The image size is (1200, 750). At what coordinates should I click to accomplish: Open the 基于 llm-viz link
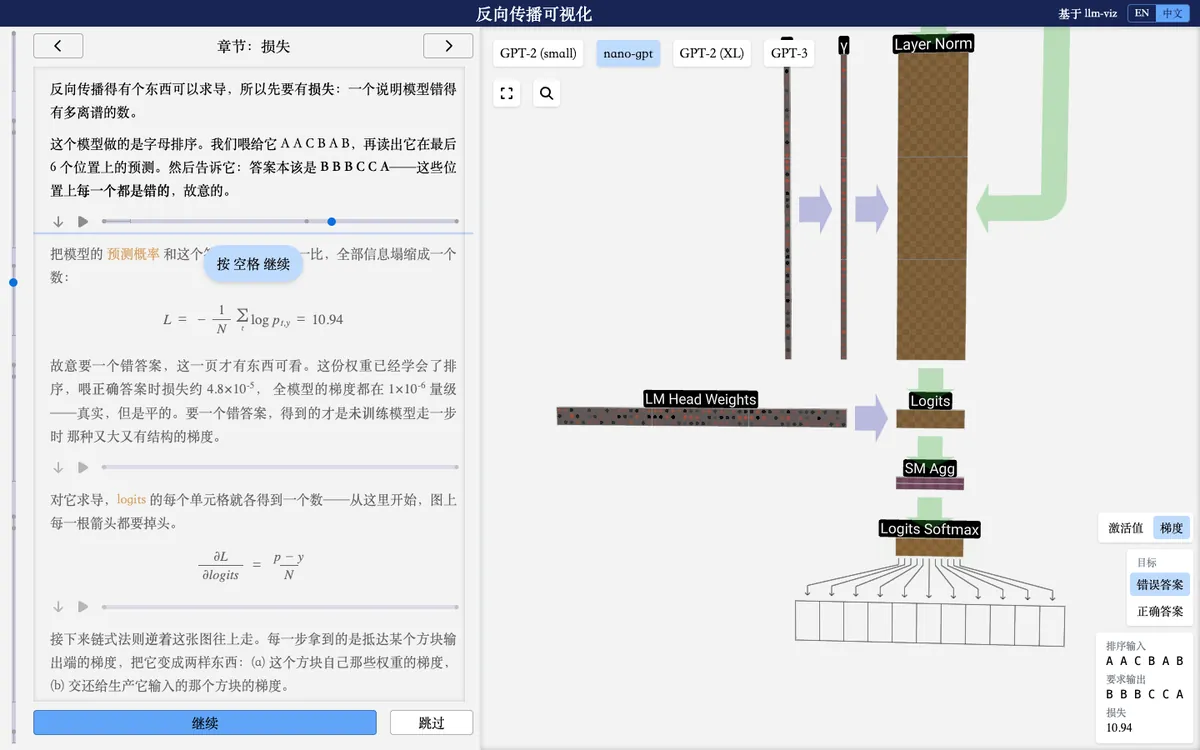1088,13
